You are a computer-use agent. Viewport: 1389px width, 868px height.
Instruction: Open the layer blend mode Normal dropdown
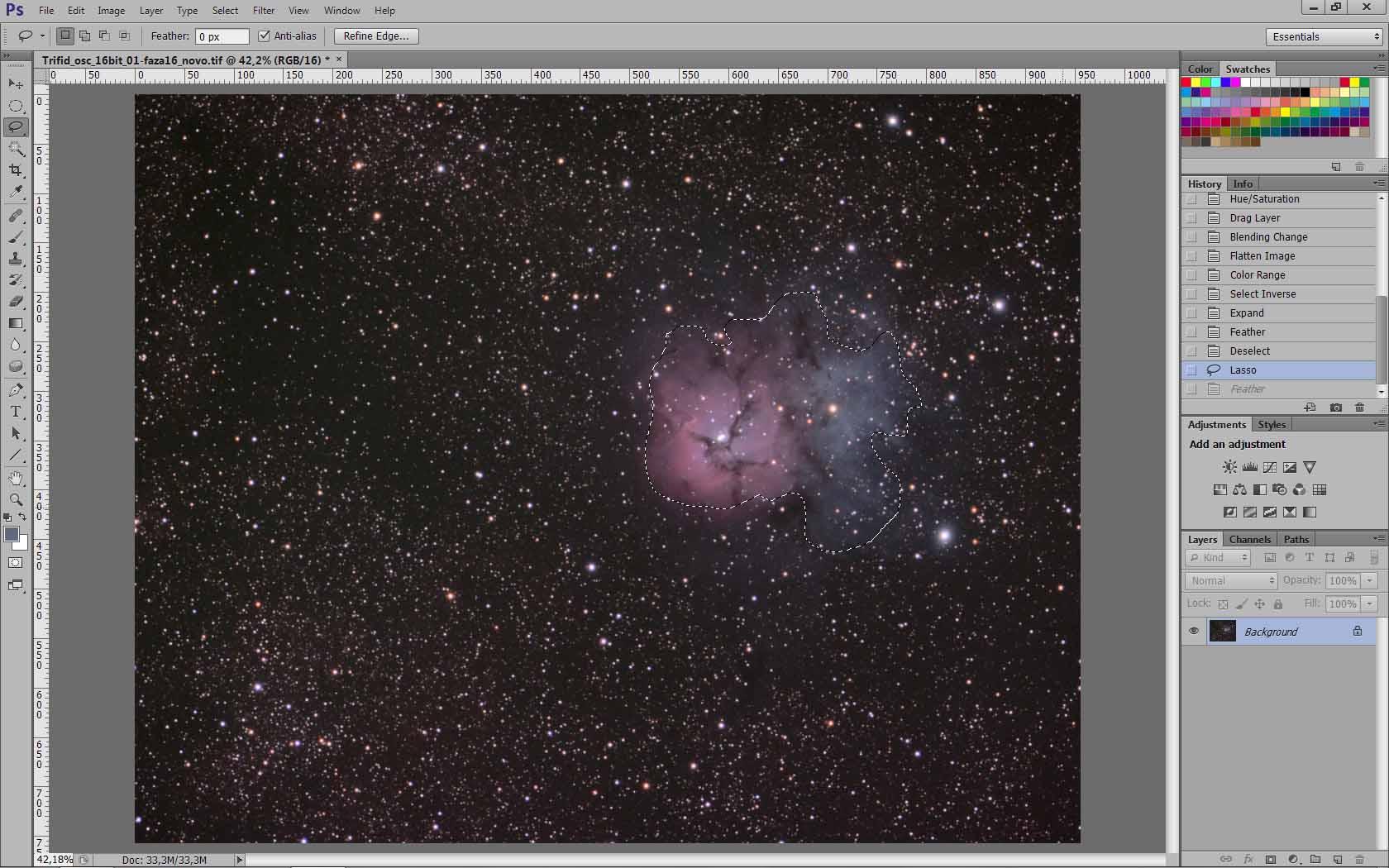pos(1230,581)
